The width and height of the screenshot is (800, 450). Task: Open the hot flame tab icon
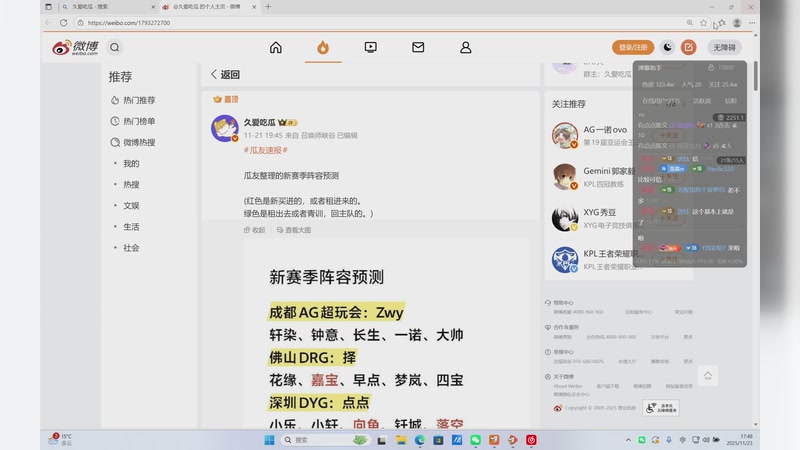coord(323,47)
